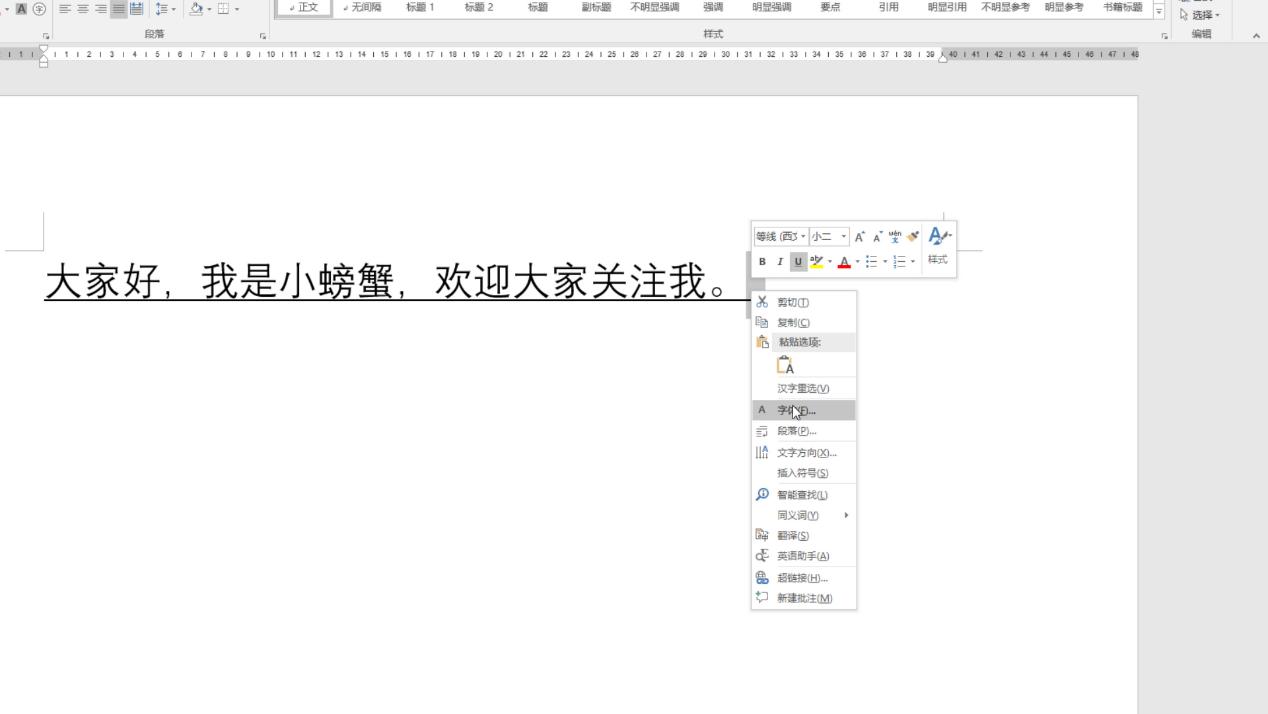Toggle Bold formatting
Screen dimensions: 1268x714
(x=762, y=261)
